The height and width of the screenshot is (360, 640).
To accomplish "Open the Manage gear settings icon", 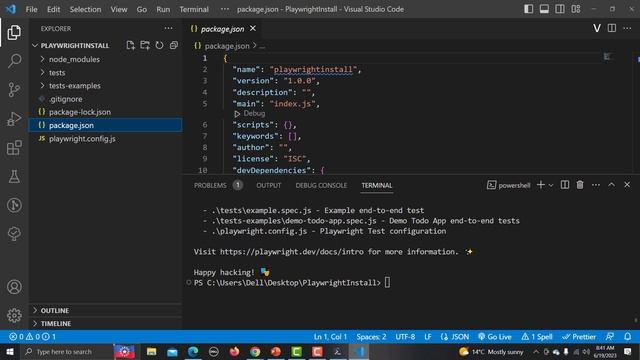I will click(x=14, y=315).
